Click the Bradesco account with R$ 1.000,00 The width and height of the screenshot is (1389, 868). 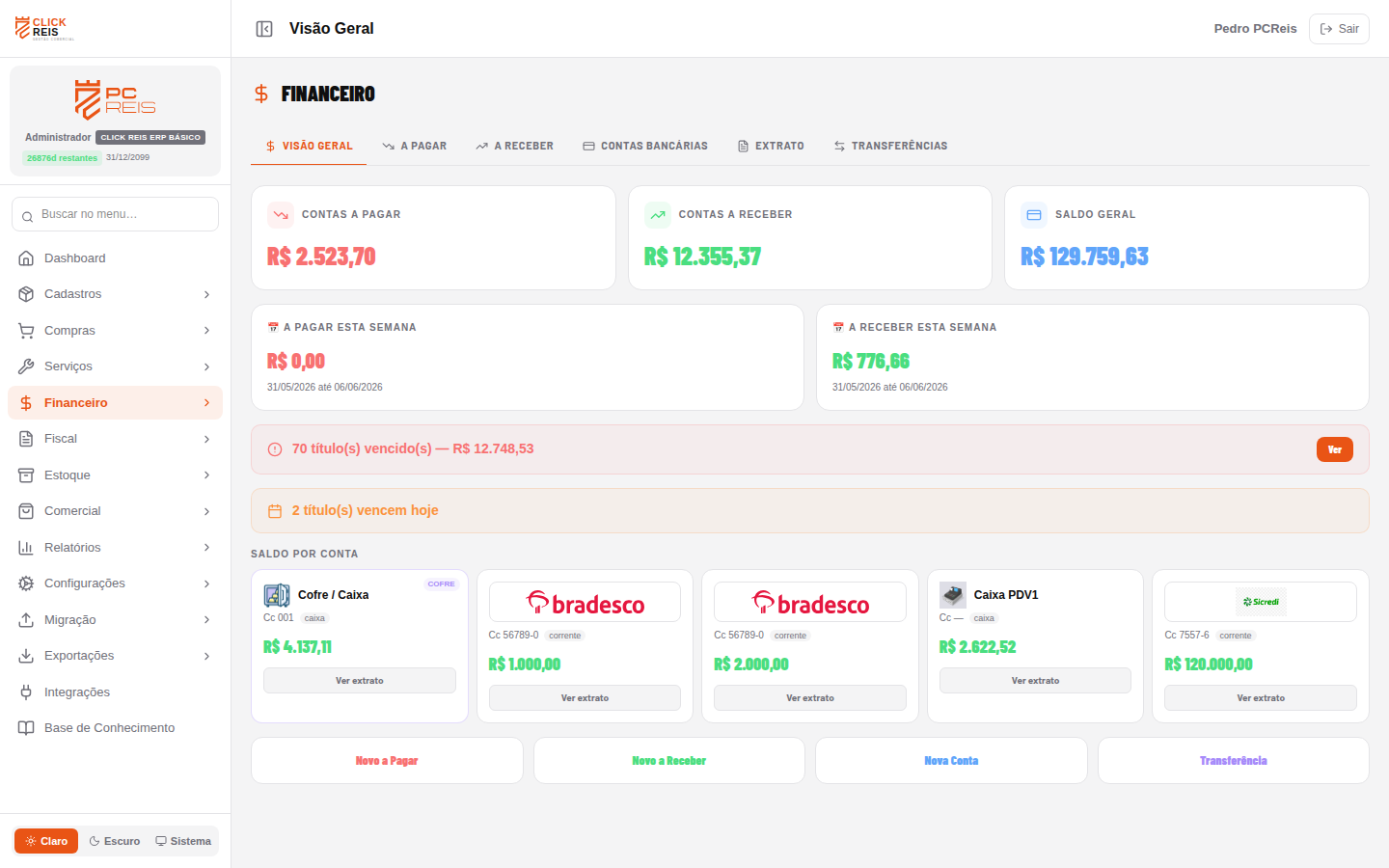[x=585, y=646]
